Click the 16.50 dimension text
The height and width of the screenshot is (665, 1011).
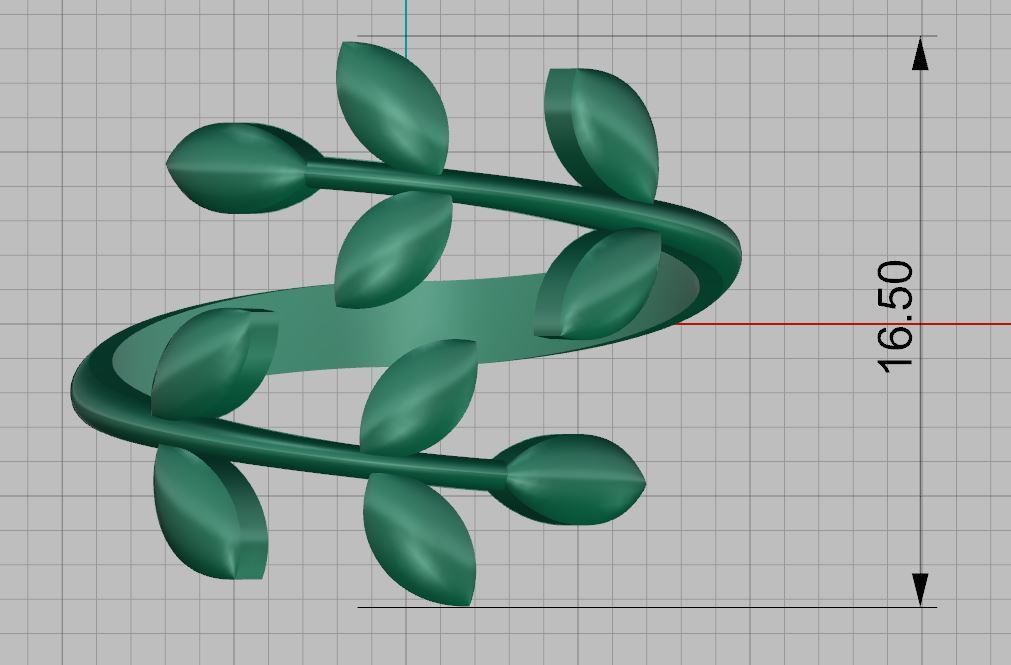click(x=896, y=317)
